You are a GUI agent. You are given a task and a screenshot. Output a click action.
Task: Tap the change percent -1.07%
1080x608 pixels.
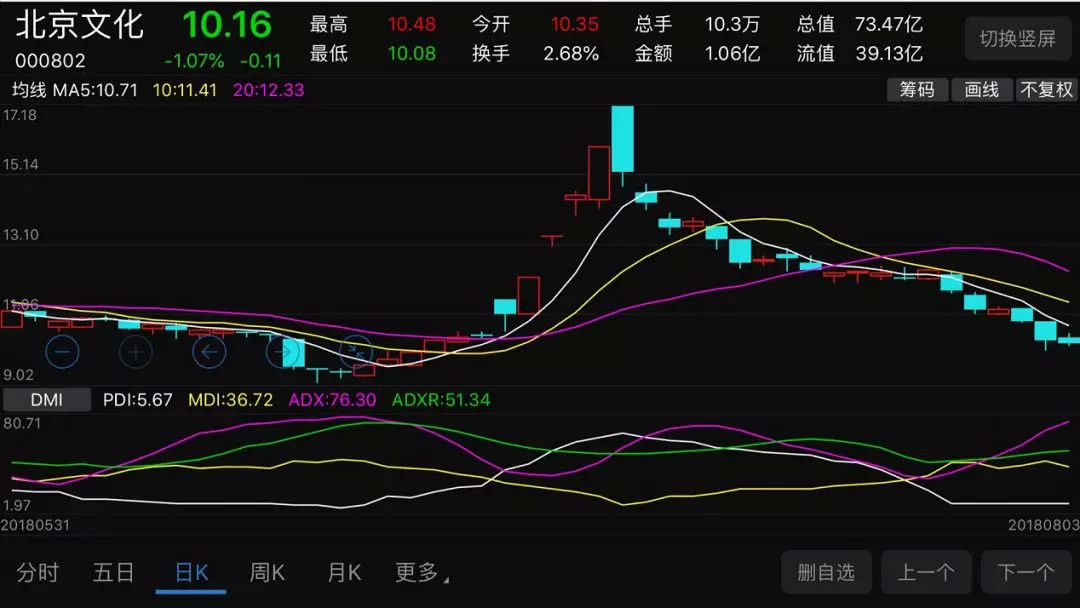click(194, 61)
